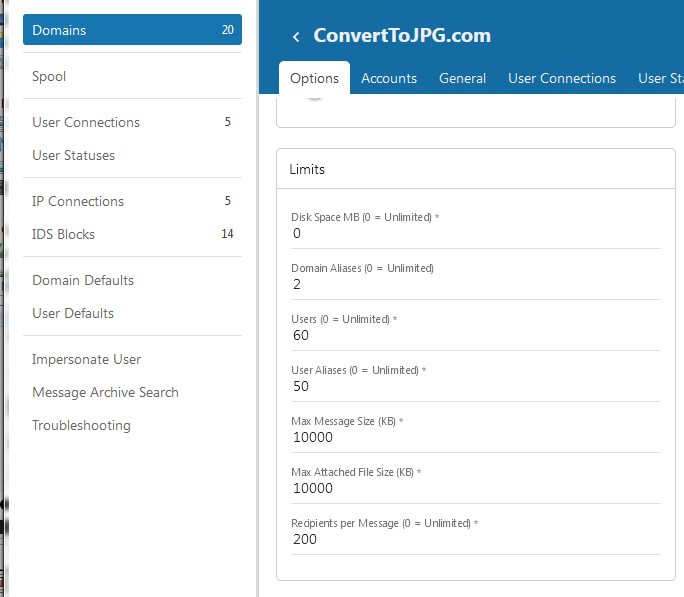
Task: Open the User Connections tab
Action: coord(561,78)
